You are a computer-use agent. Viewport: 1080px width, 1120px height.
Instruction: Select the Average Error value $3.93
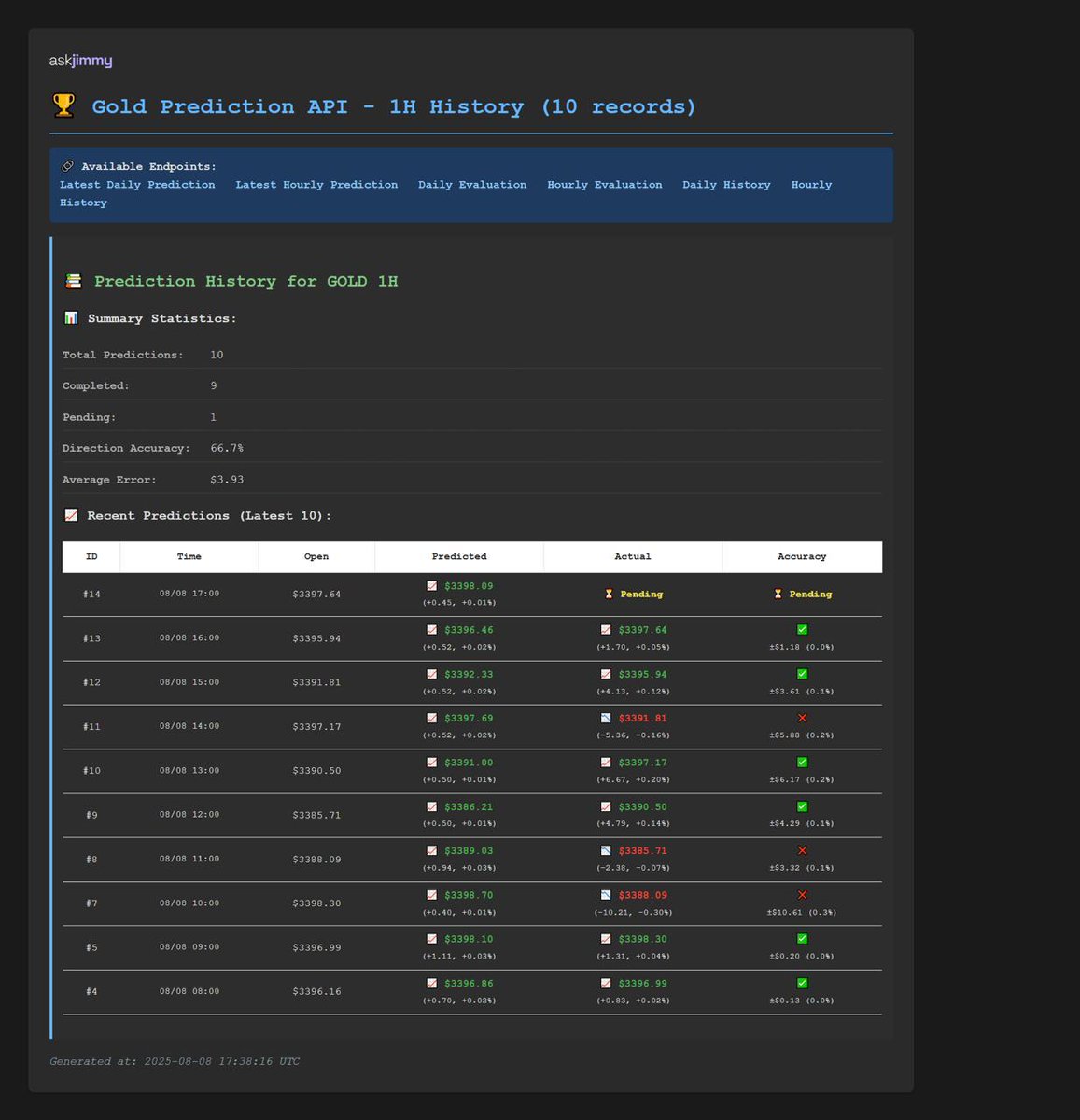click(x=227, y=480)
